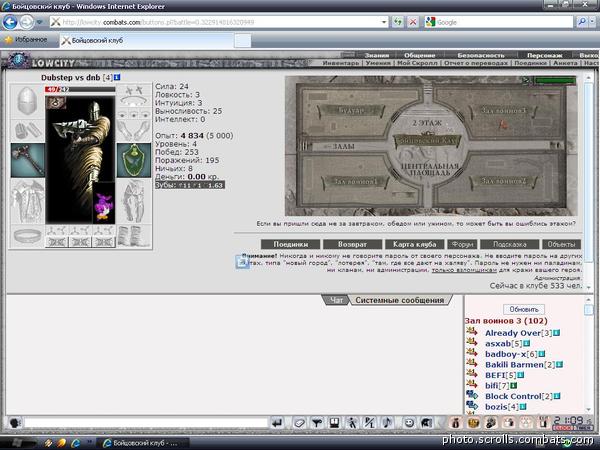Image resolution: width=600 pixels, height=450 pixels.
Task: Open the belt equipment slot
Action: 28,236
